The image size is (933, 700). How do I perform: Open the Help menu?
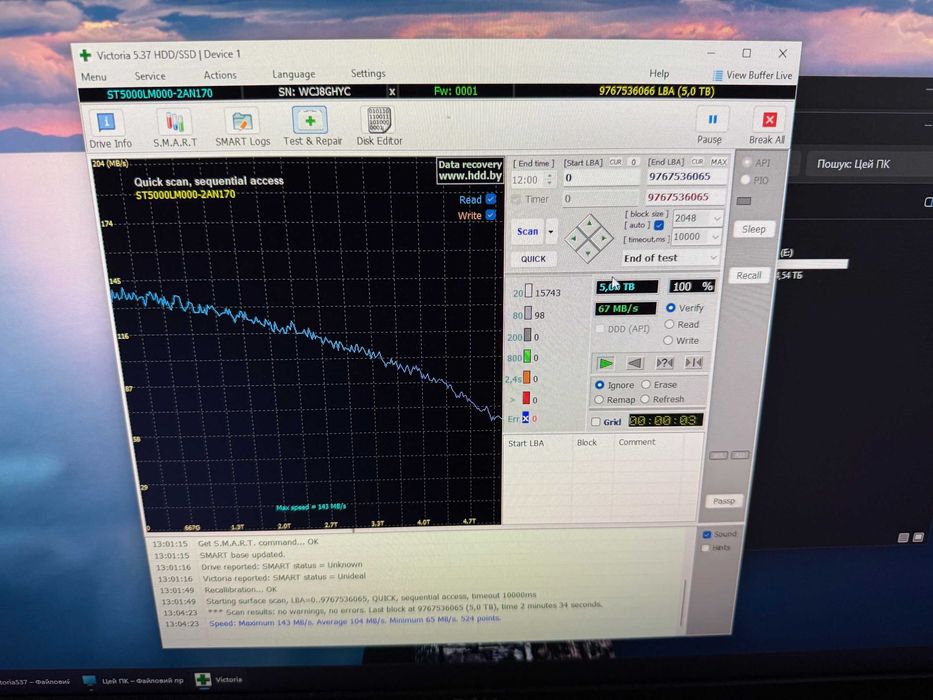tap(659, 73)
